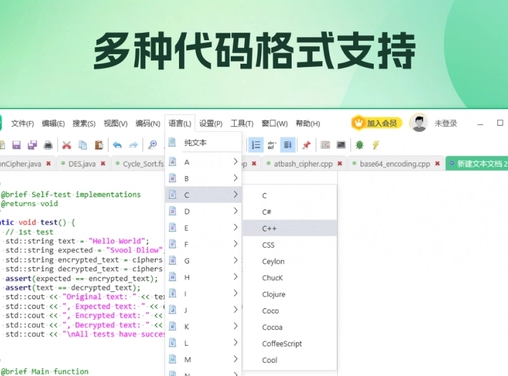The width and height of the screenshot is (508, 376).
Task: Click the Print toolbar icon
Action: (x=48, y=145)
